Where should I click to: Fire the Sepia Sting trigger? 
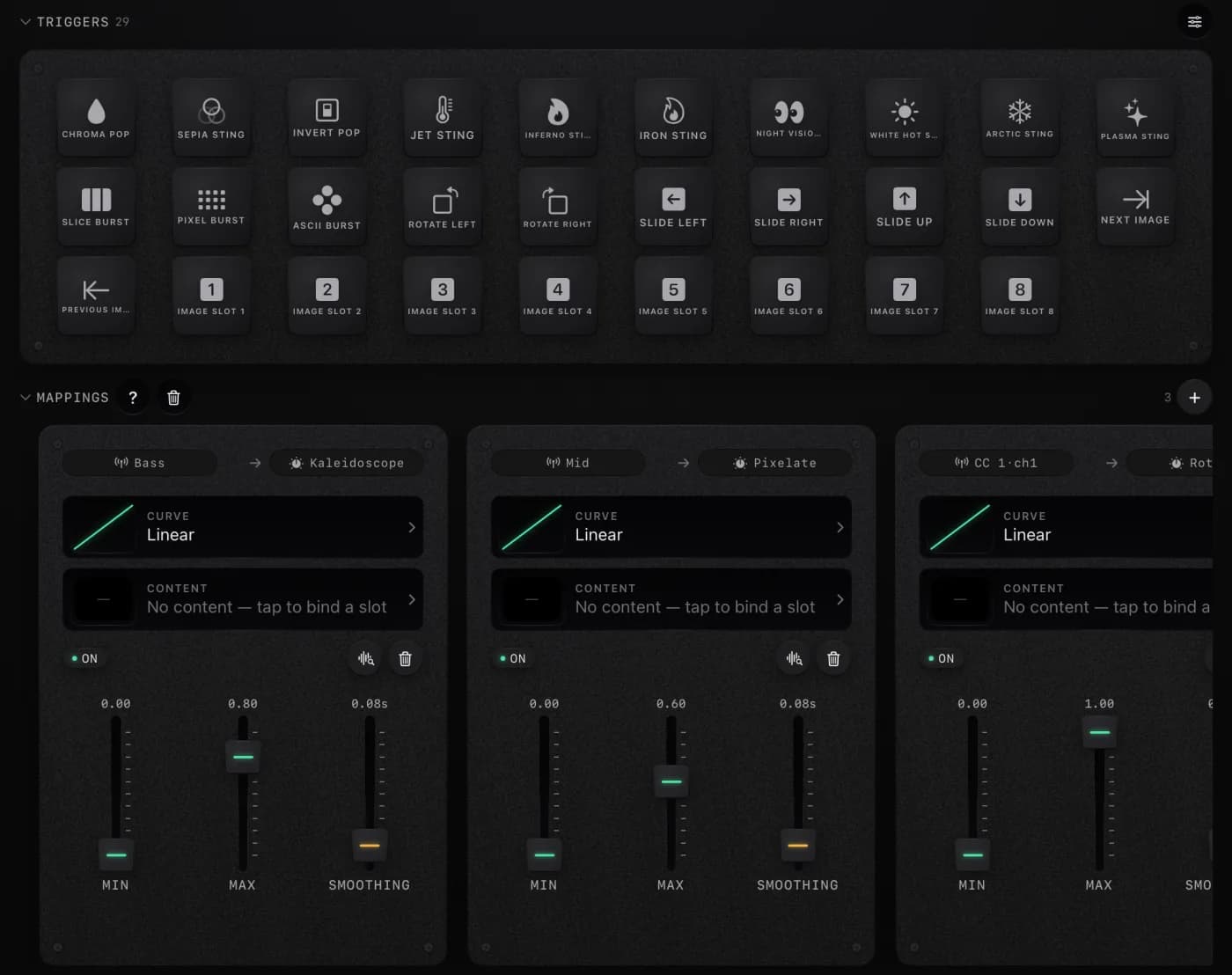click(211, 117)
